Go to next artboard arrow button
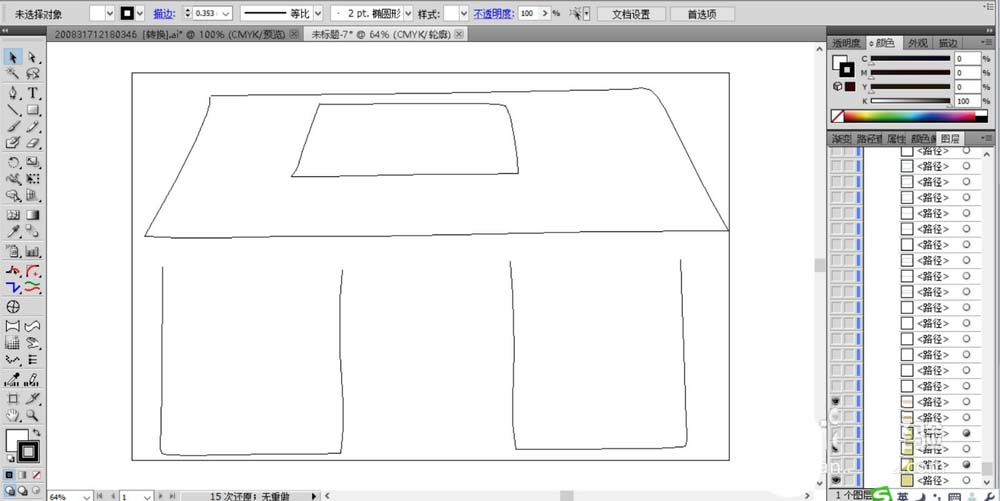Image resolution: width=1000 pixels, height=501 pixels. (161, 496)
